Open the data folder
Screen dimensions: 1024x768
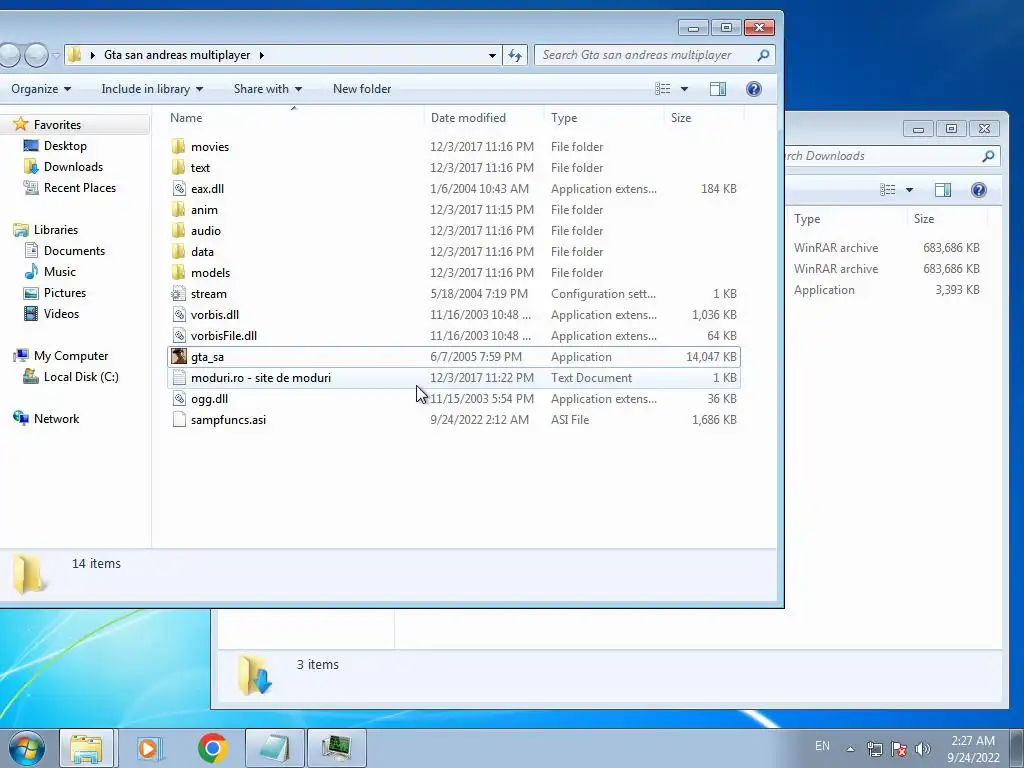point(202,251)
